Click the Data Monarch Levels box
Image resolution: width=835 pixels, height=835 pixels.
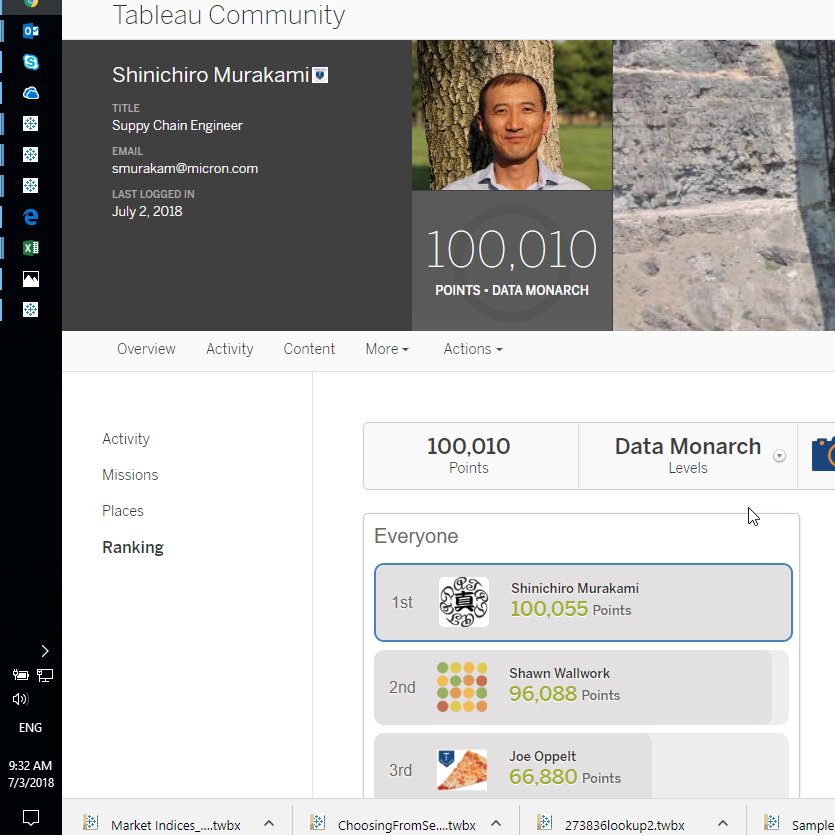(x=687, y=456)
